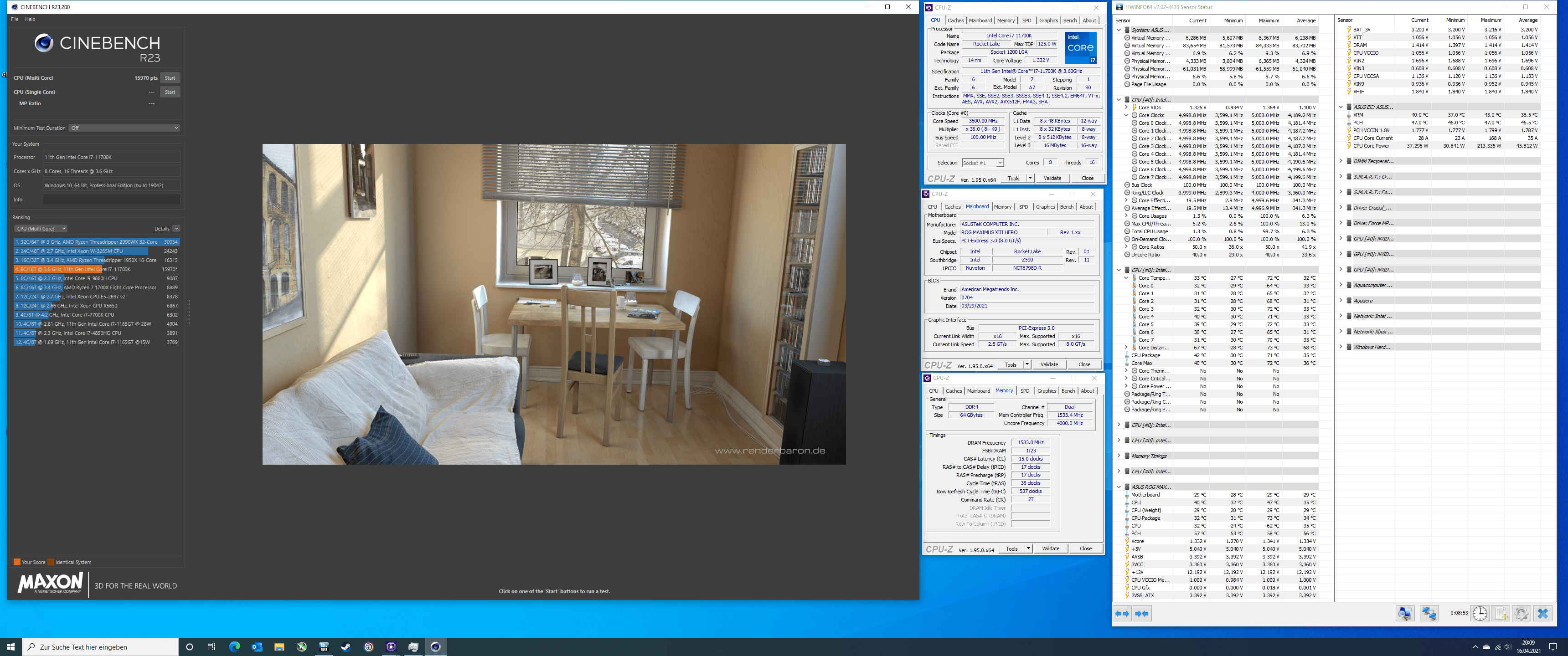
Task: Click Windows search box
Action: [100, 647]
